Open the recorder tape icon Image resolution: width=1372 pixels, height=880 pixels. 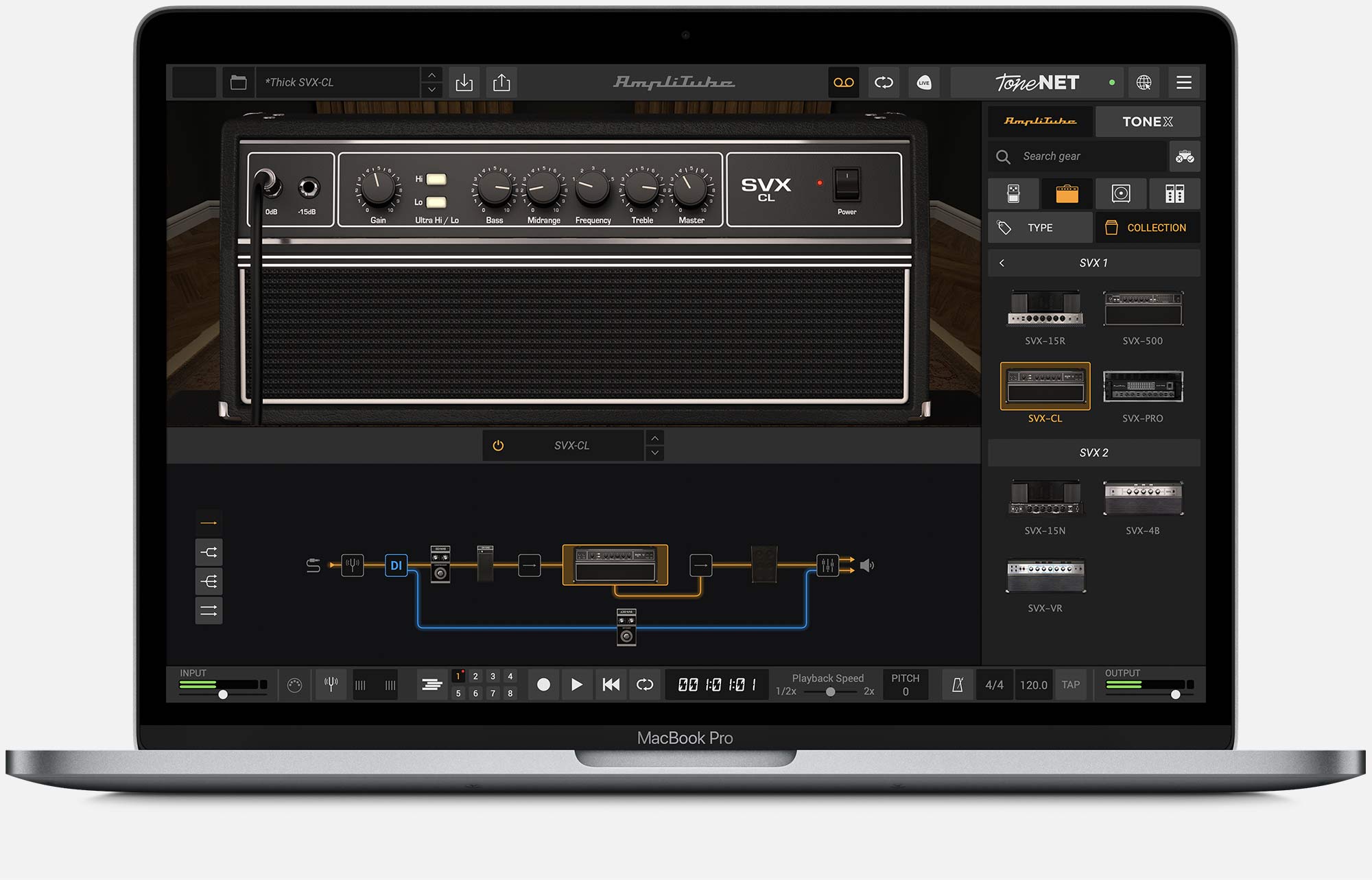[843, 82]
